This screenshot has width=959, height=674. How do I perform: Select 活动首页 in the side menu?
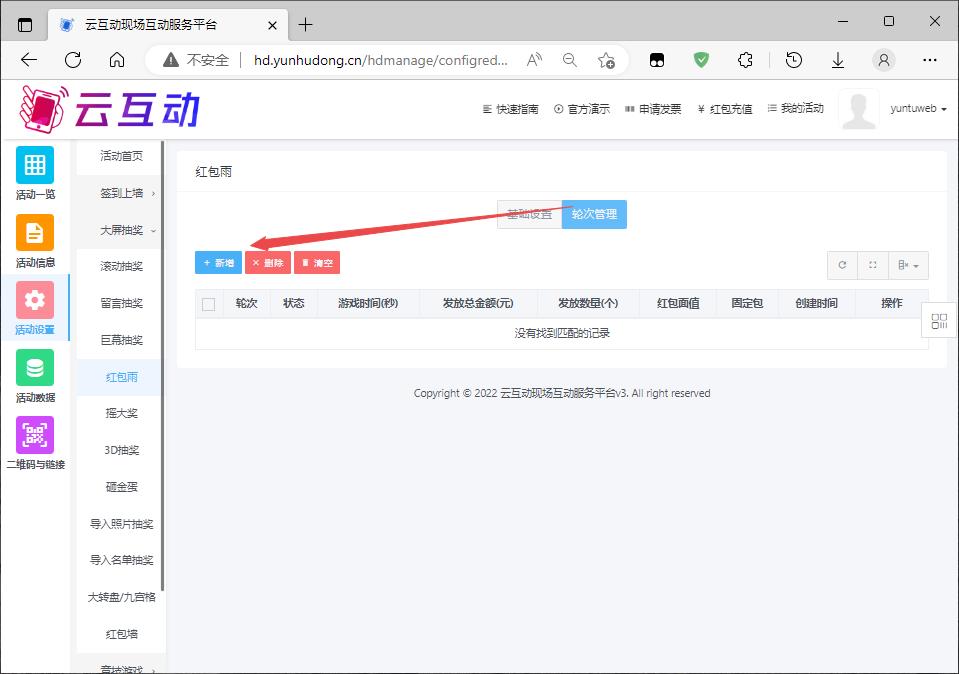(x=120, y=156)
